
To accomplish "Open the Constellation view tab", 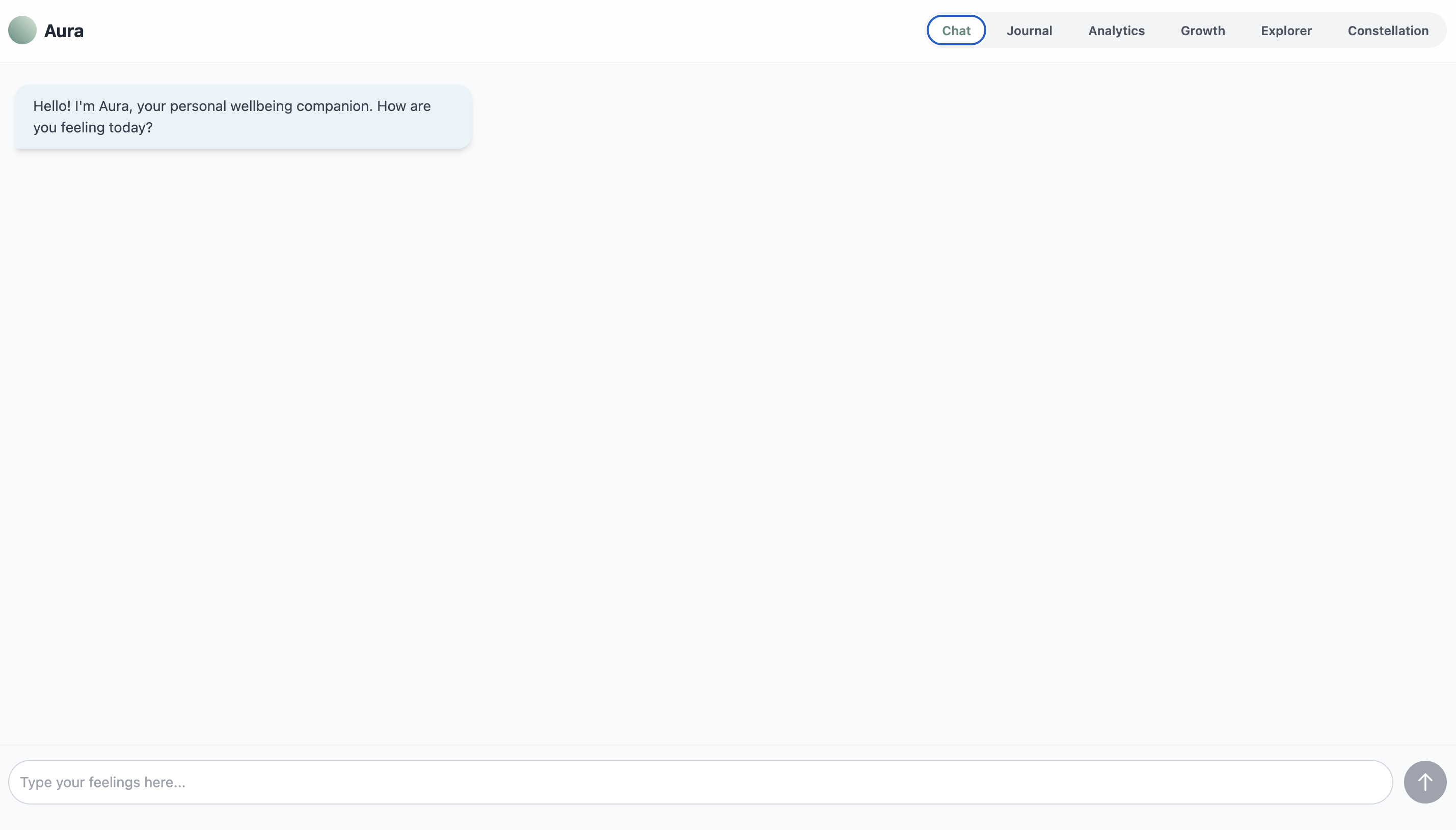I will [x=1388, y=31].
